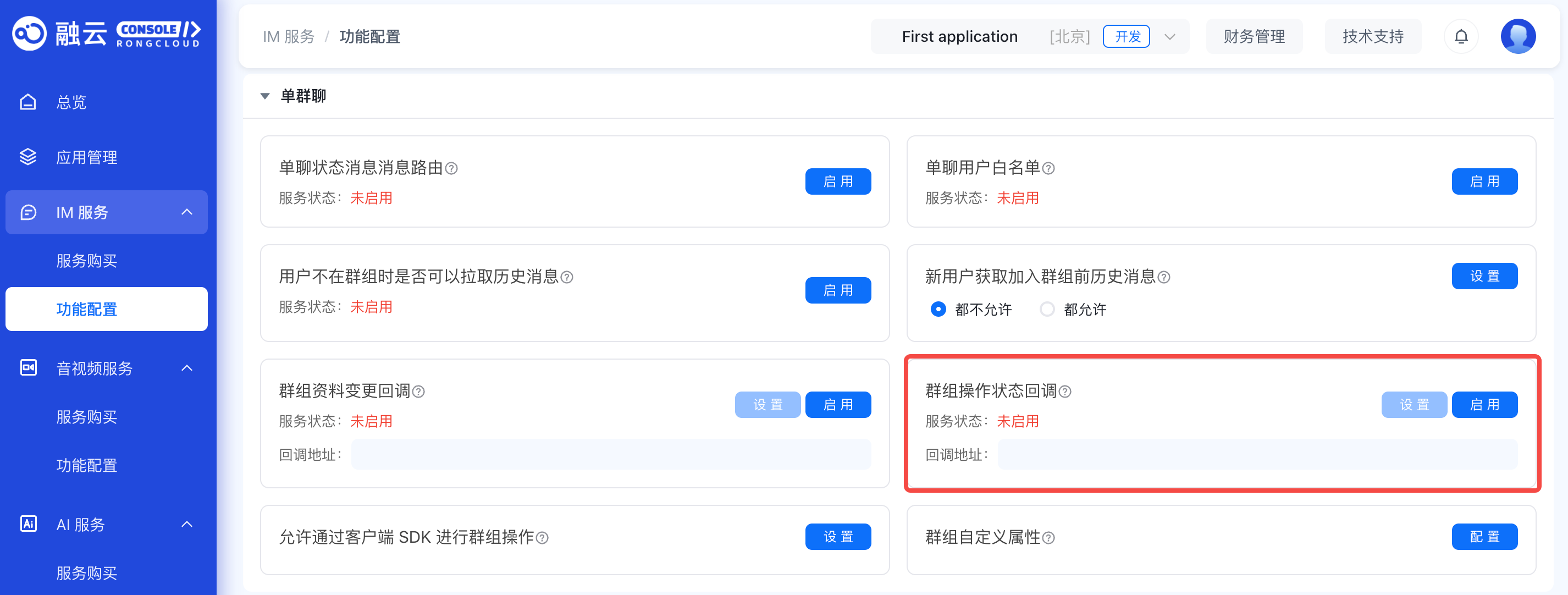
Task: Click help icon beside 单聊状态消息消息路由
Action: pos(451,168)
